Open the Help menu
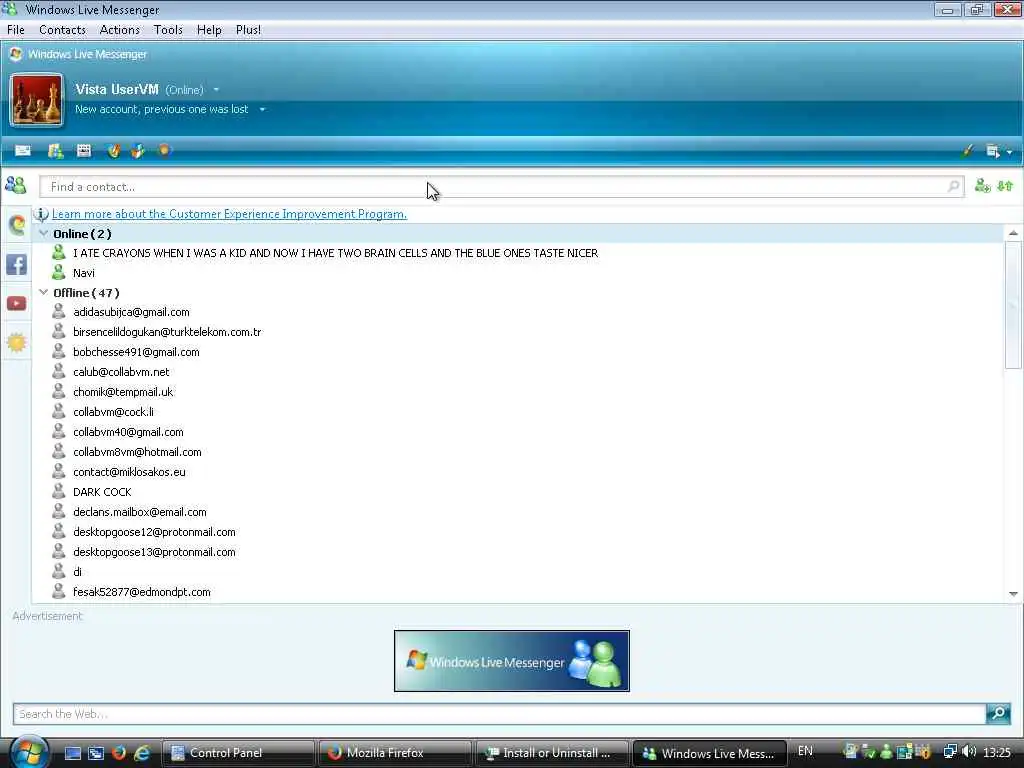 pos(209,30)
